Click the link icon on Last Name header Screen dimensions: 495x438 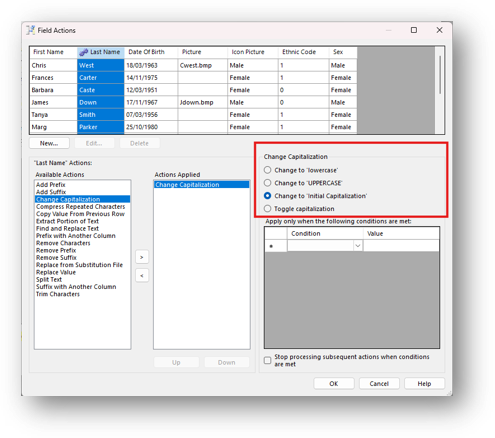click(83, 52)
